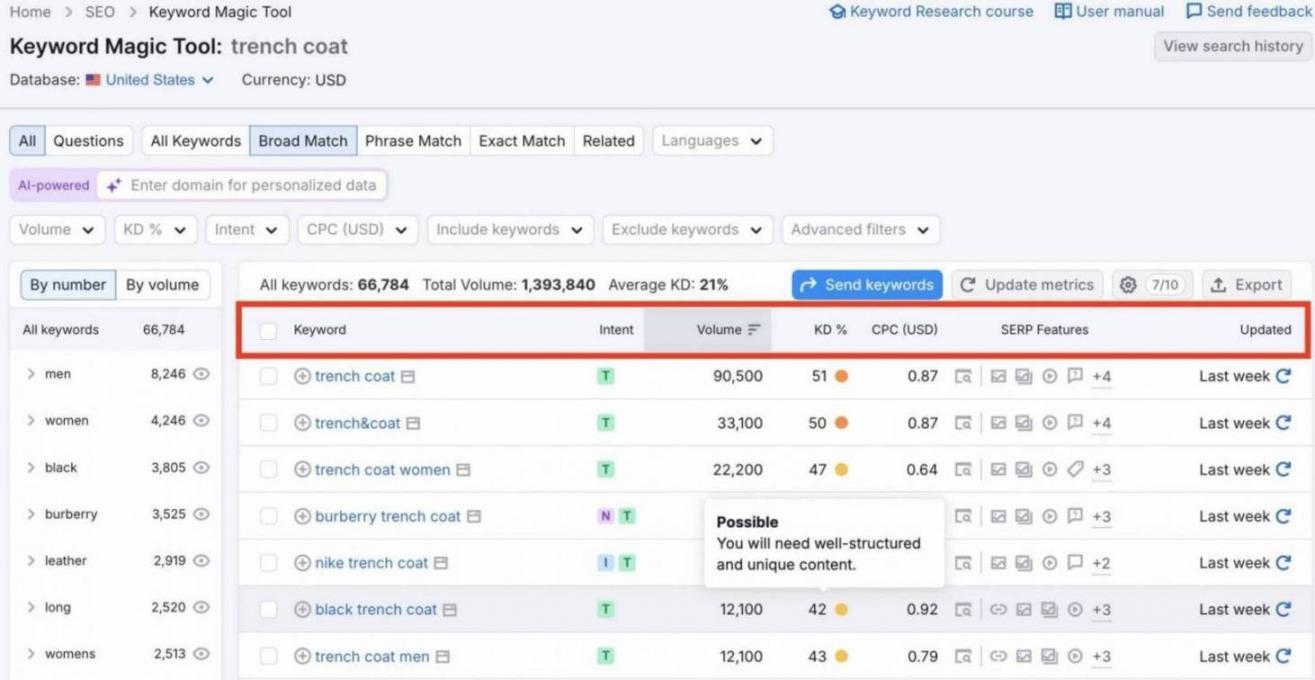Click plus icon next to trench coat men
This screenshot has height=680, width=1315.
pyautogui.click(x=302, y=657)
